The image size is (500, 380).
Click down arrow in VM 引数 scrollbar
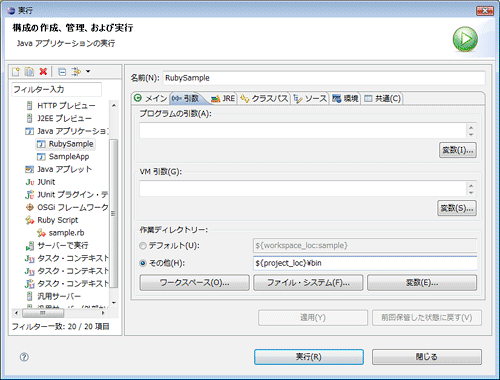(x=471, y=193)
